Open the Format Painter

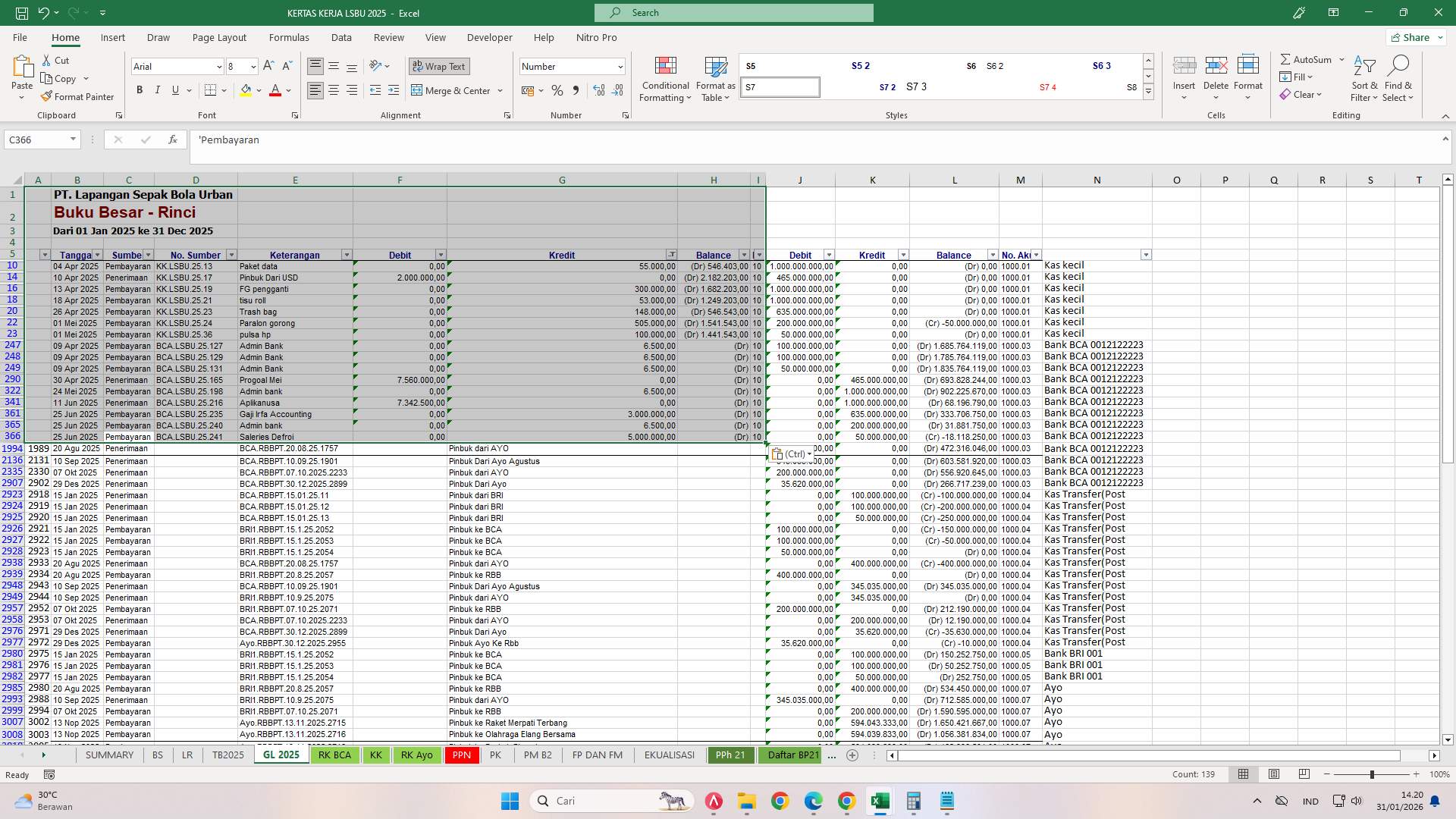click(x=78, y=96)
